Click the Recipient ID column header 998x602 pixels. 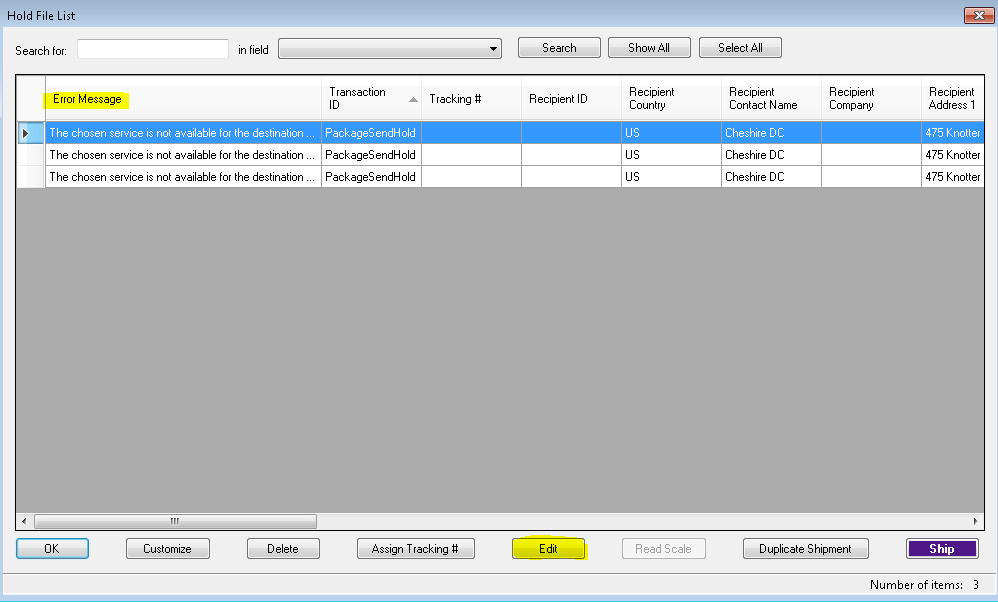point(571,99)
